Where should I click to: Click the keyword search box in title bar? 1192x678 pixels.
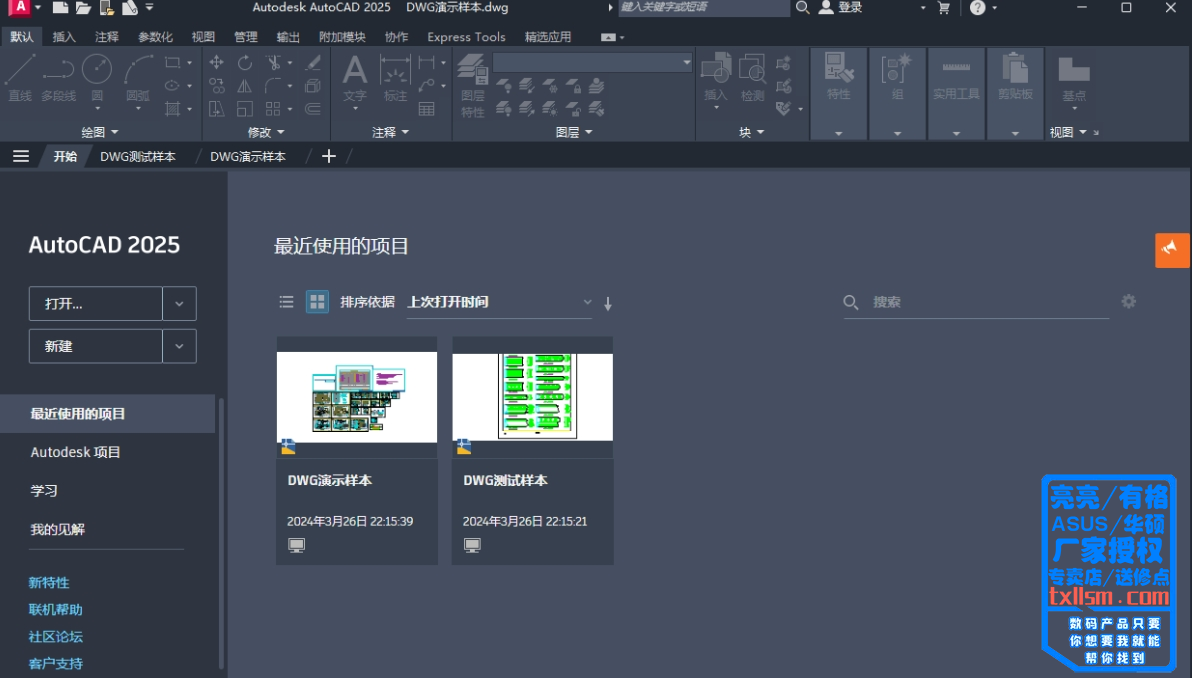704,8
